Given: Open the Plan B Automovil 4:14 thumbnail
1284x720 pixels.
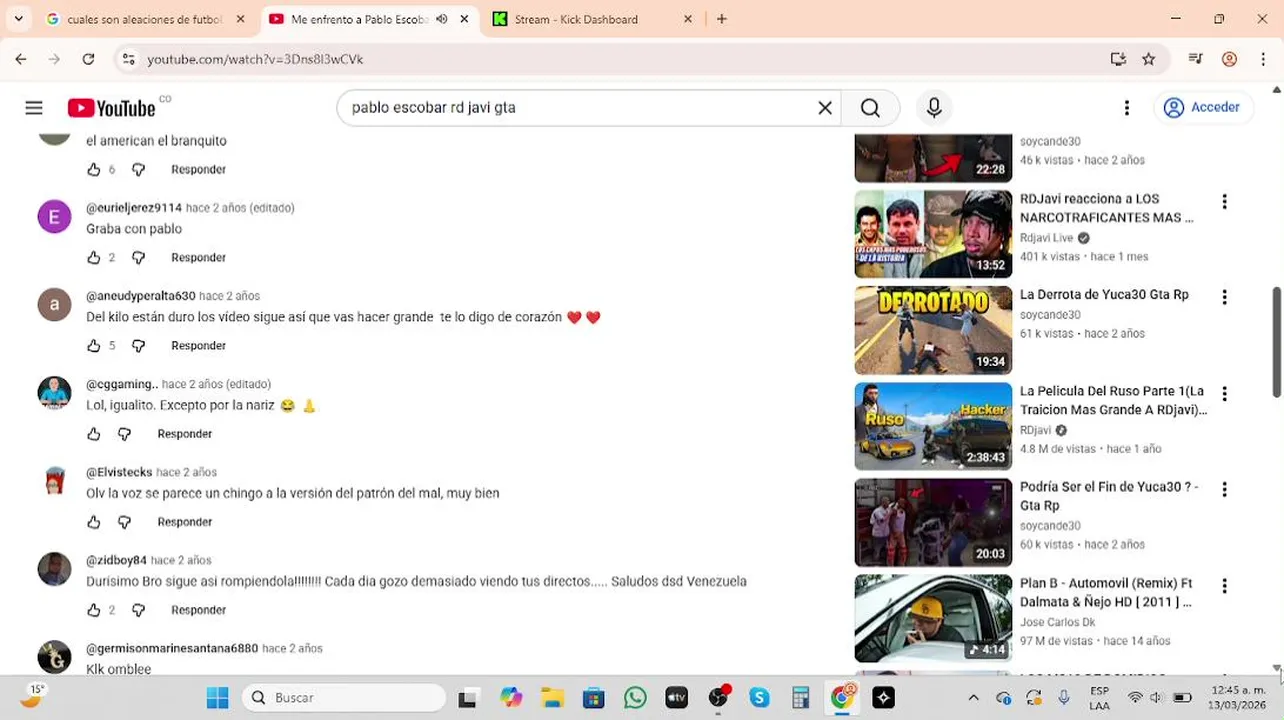Looking at the screenshot, I should click(933, 618).
